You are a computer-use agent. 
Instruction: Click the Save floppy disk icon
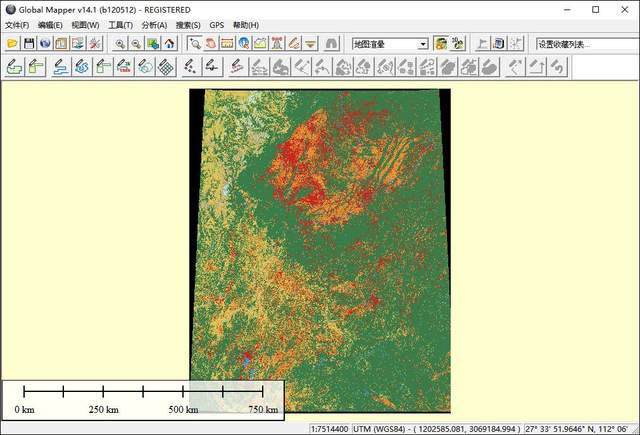29,44
